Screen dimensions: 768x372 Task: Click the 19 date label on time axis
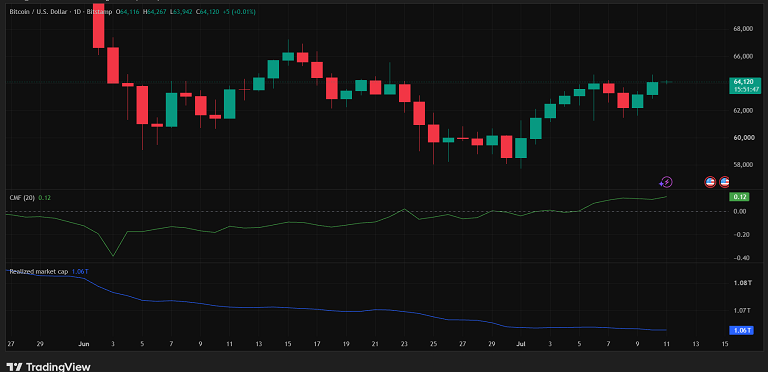click(x=346, y=344)
